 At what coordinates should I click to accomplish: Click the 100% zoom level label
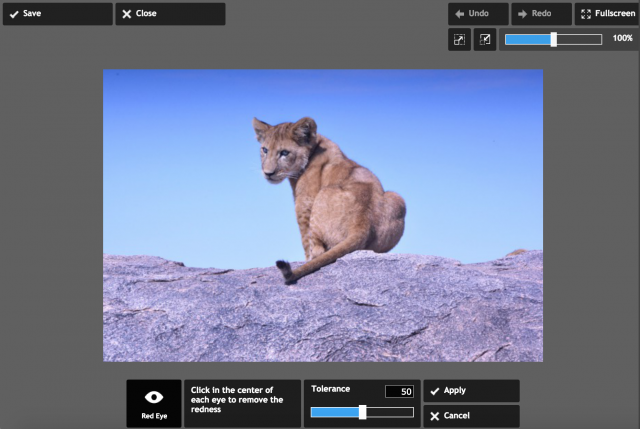[622, 38]
